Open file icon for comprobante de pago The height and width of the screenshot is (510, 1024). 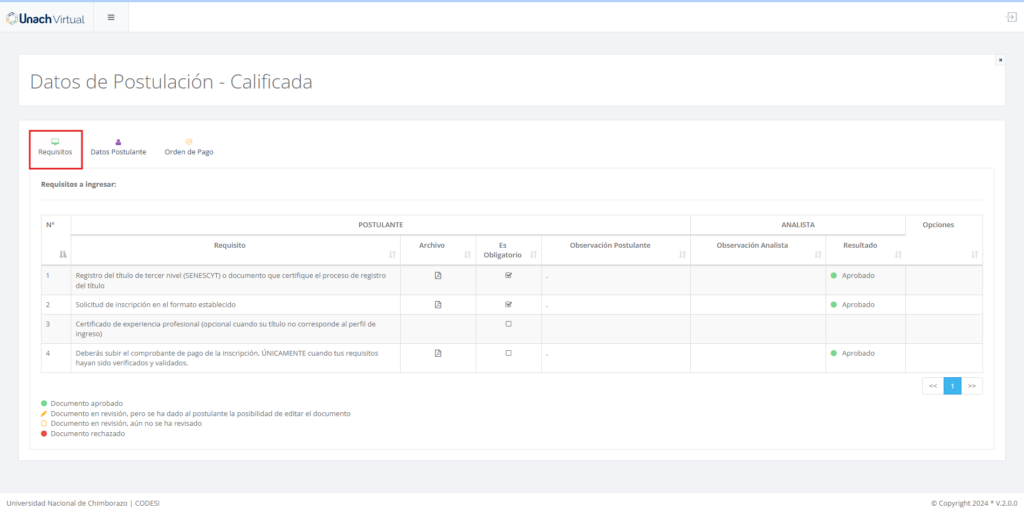pos(437,353)
